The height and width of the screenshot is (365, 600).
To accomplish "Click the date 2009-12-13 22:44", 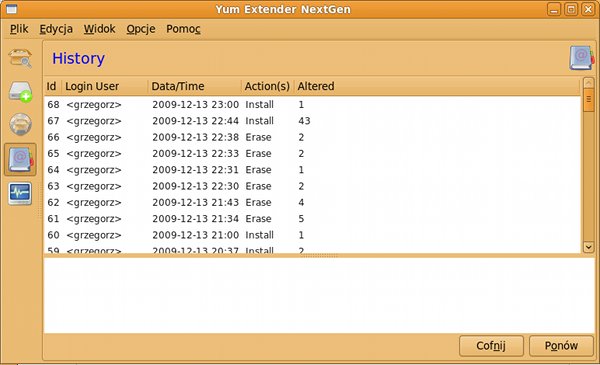I will [x=196, y=121].
